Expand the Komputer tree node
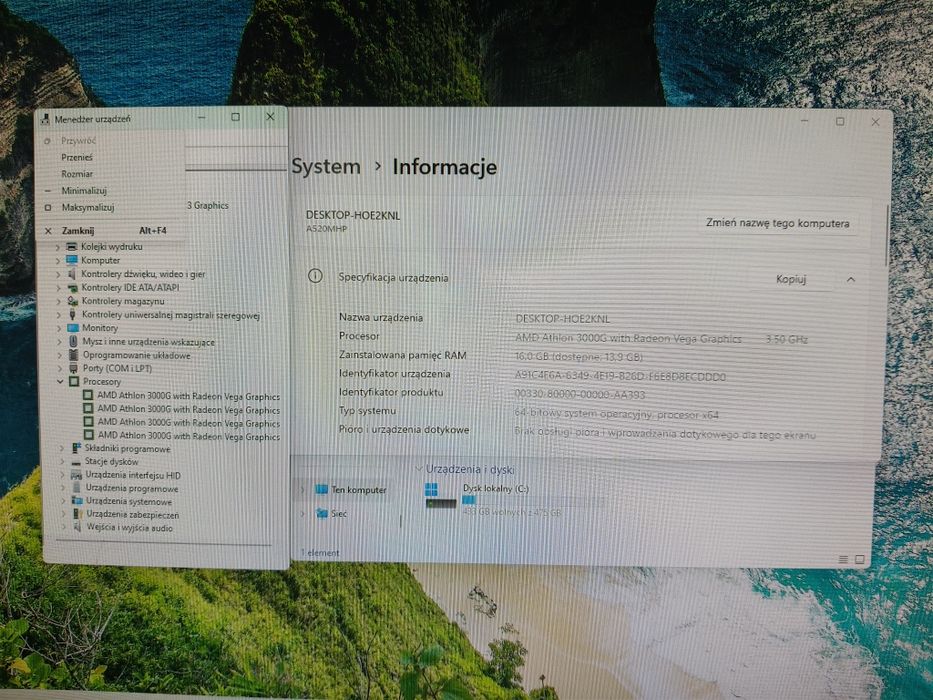The width and height of the screenshot is (933, 700). (58, 261)
